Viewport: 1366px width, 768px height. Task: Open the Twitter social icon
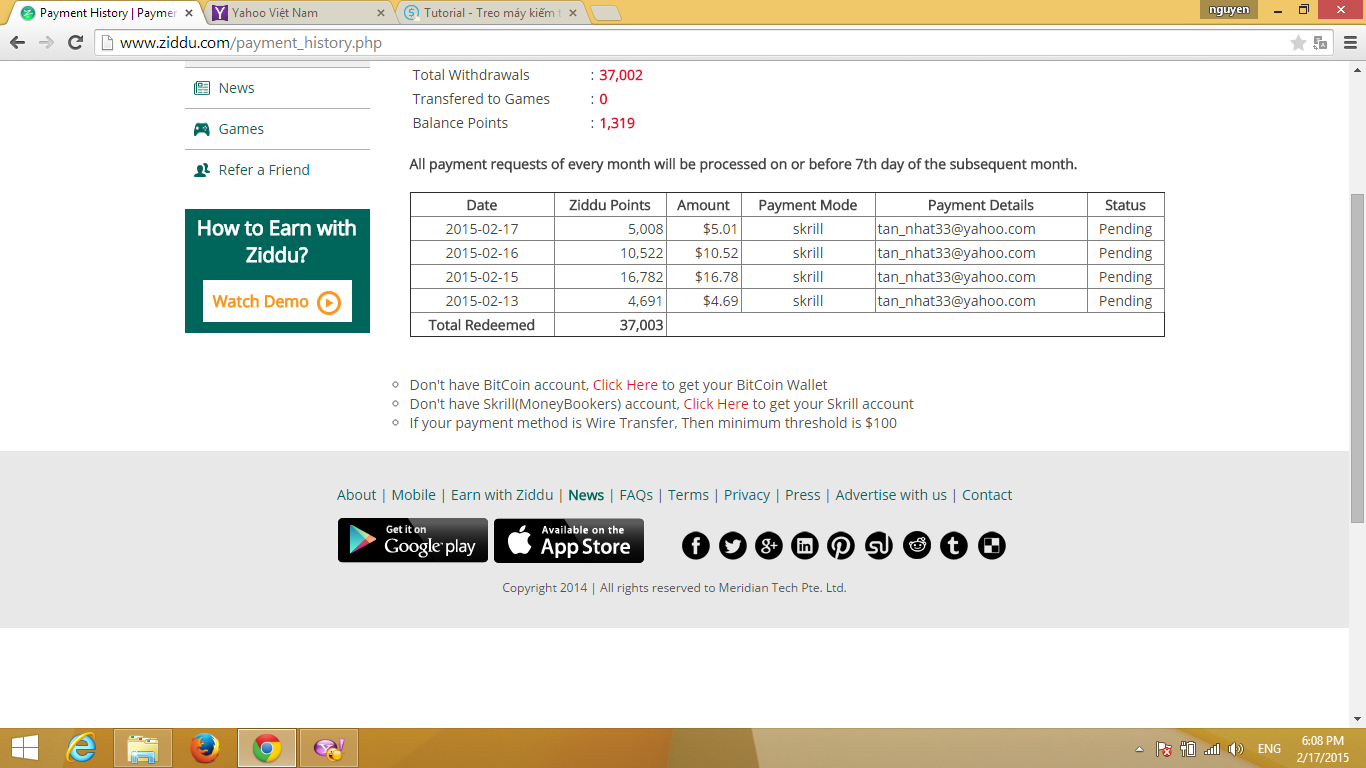pos(733,545)
